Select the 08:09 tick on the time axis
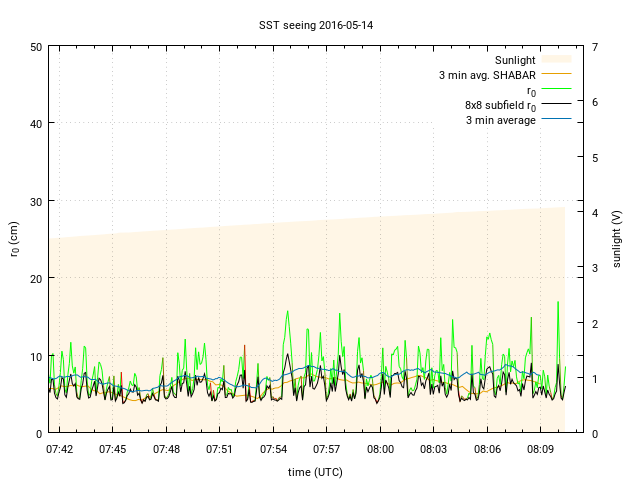Image resolution: width=640 pixels, height=480 pixels. [541, 449]
